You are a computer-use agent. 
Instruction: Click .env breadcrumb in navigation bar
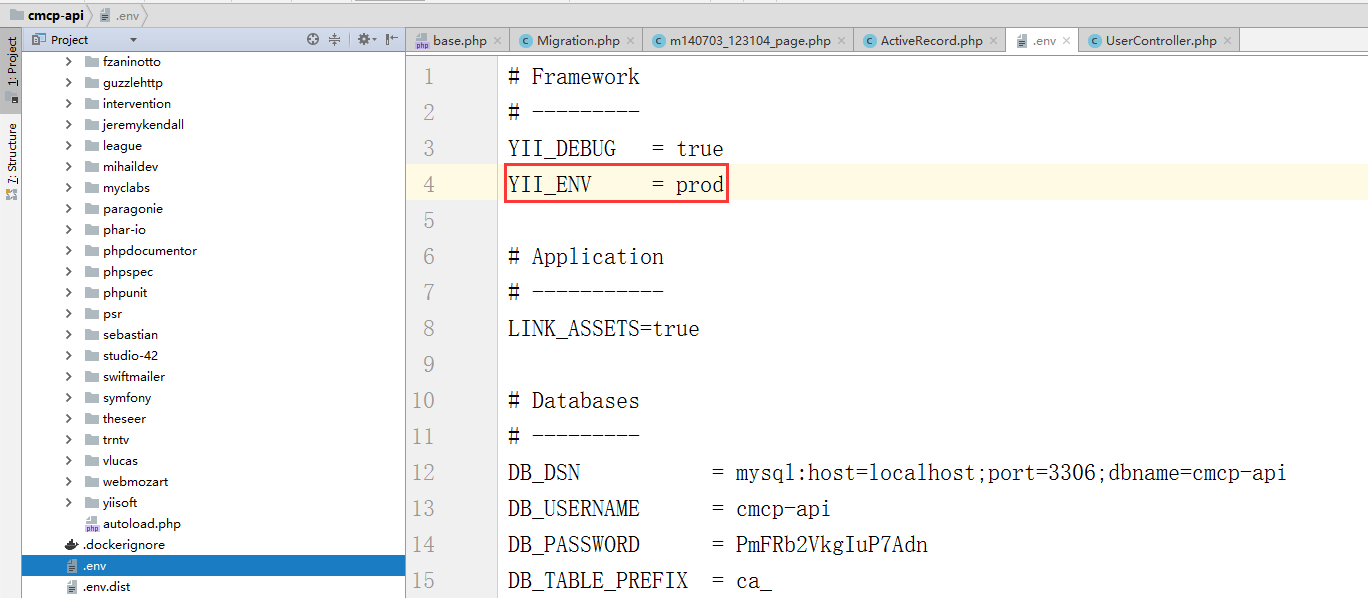[120, 15]
